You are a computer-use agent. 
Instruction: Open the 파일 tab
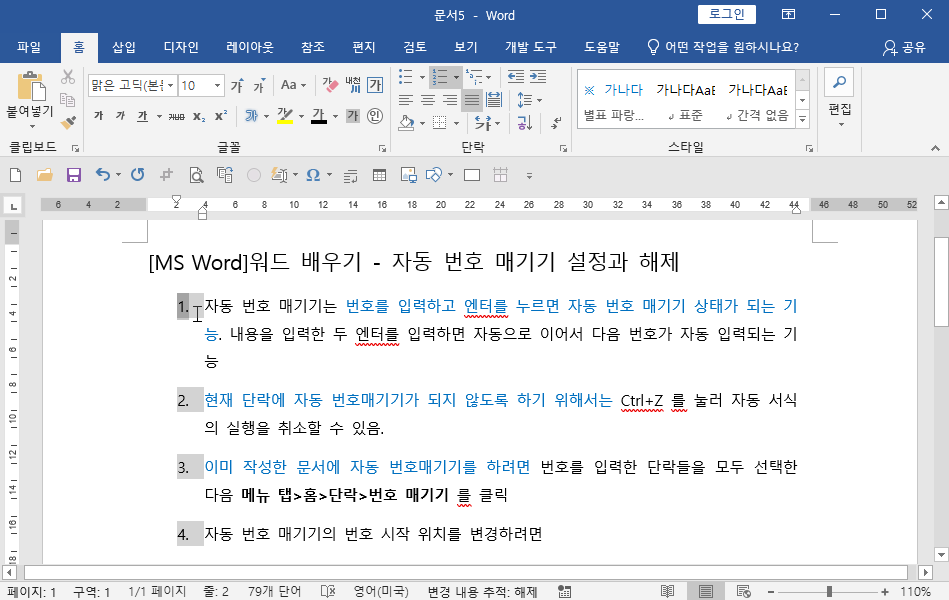pyautogui.click(x=29, y=47)
